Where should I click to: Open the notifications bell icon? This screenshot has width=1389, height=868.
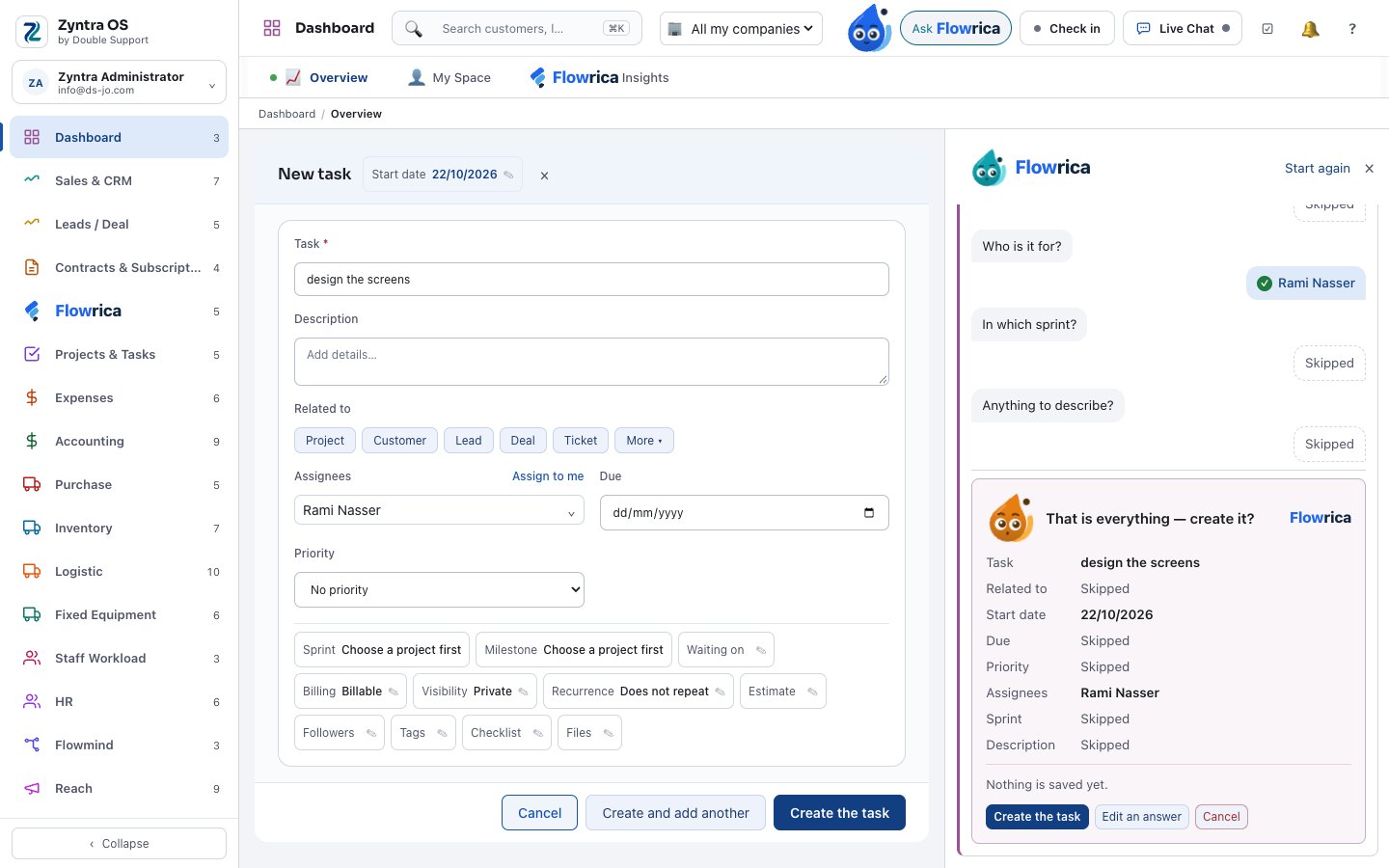coord(1310,29)
